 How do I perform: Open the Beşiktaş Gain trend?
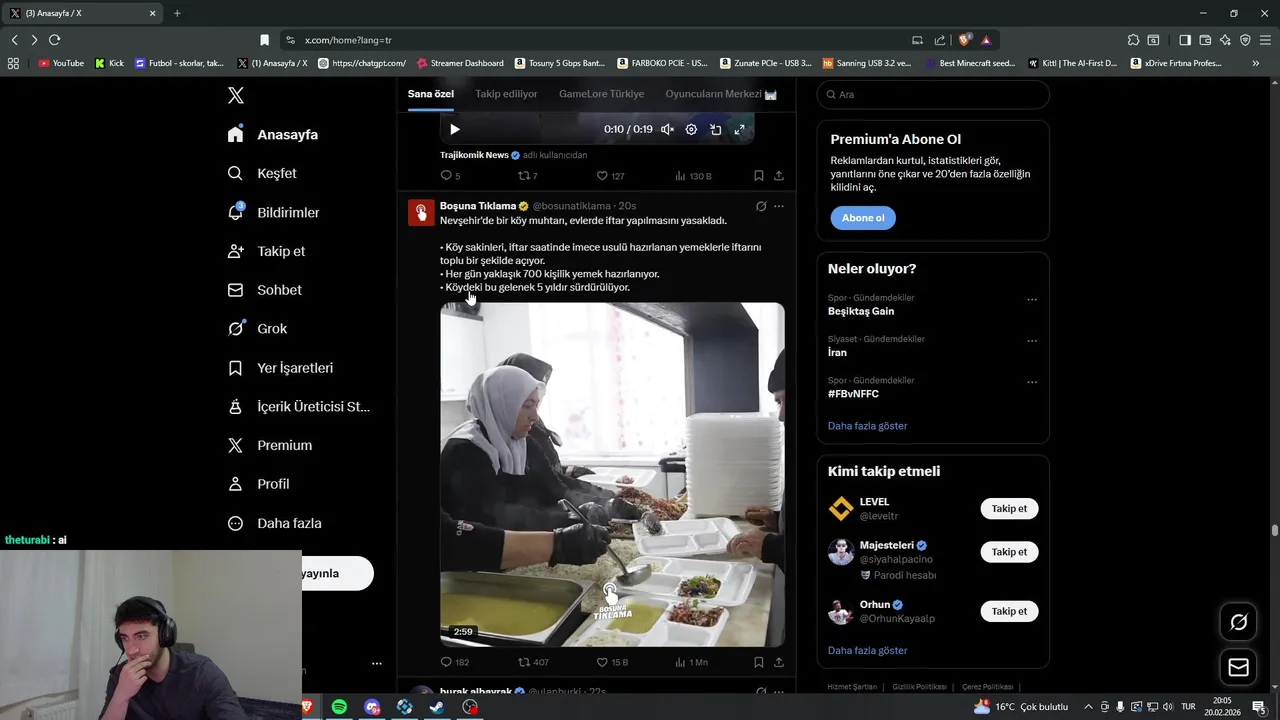[x=861, y=311]
